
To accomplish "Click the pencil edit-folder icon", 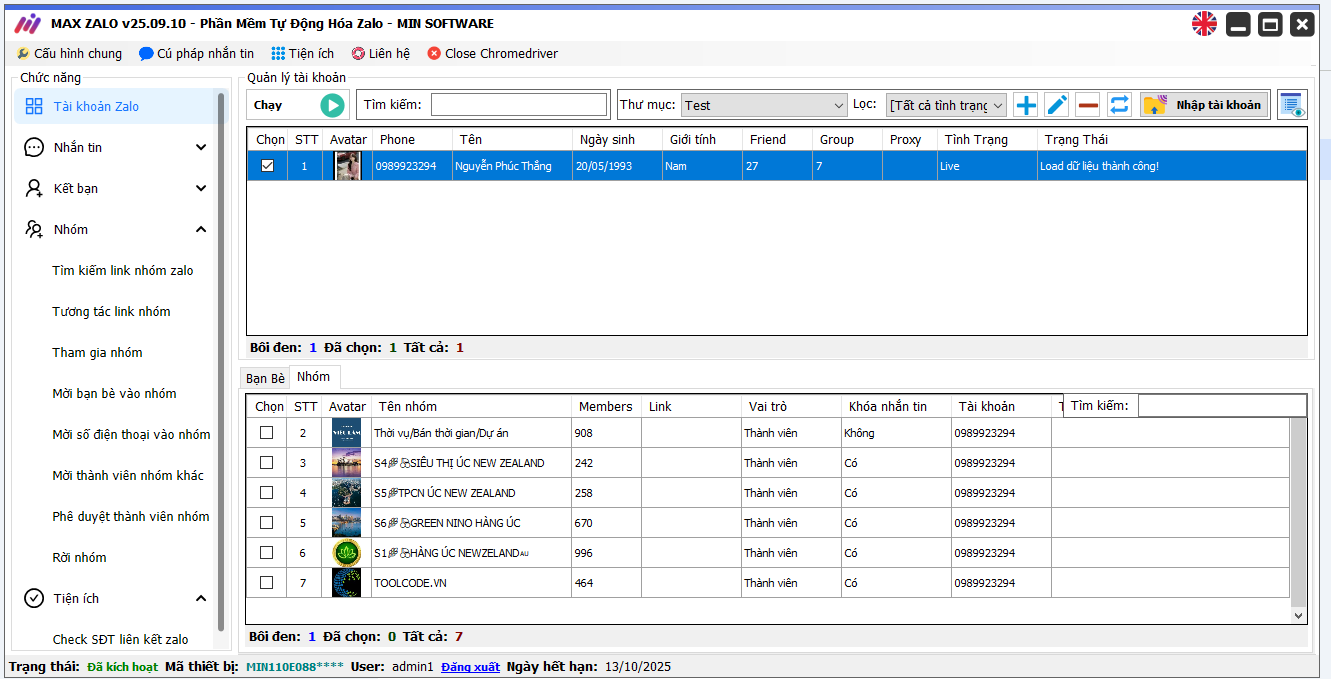I will click(x=1057, y=105).
